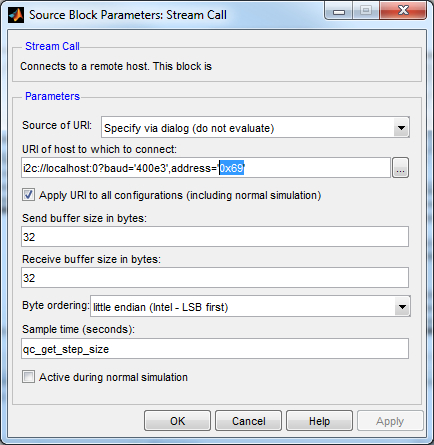Screen dimensions: 434x445
Task: Click the Cancel button
Action: coord(249,421)
